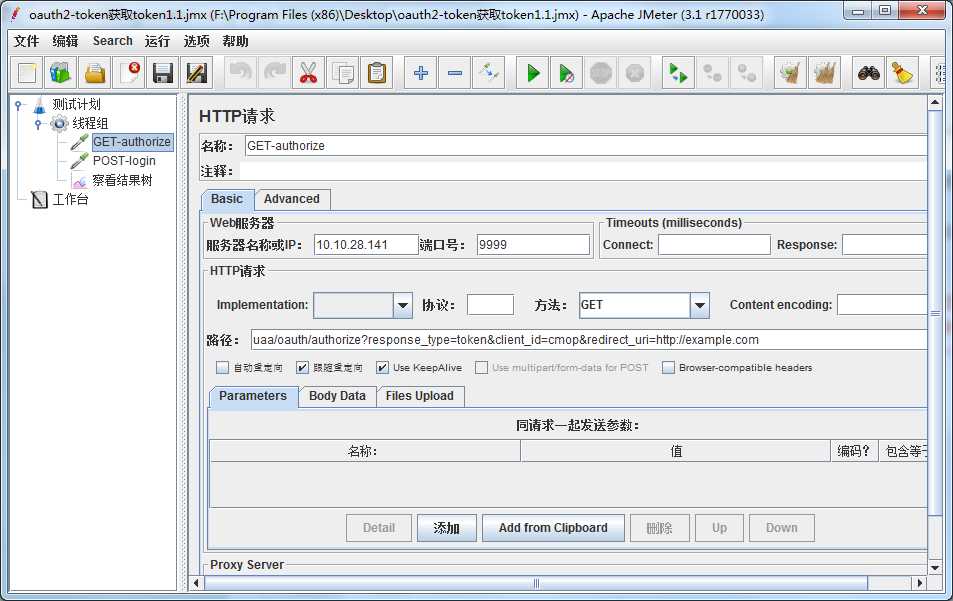
Task: Select 察看结果树 in the tree
Action: (122, 180)
